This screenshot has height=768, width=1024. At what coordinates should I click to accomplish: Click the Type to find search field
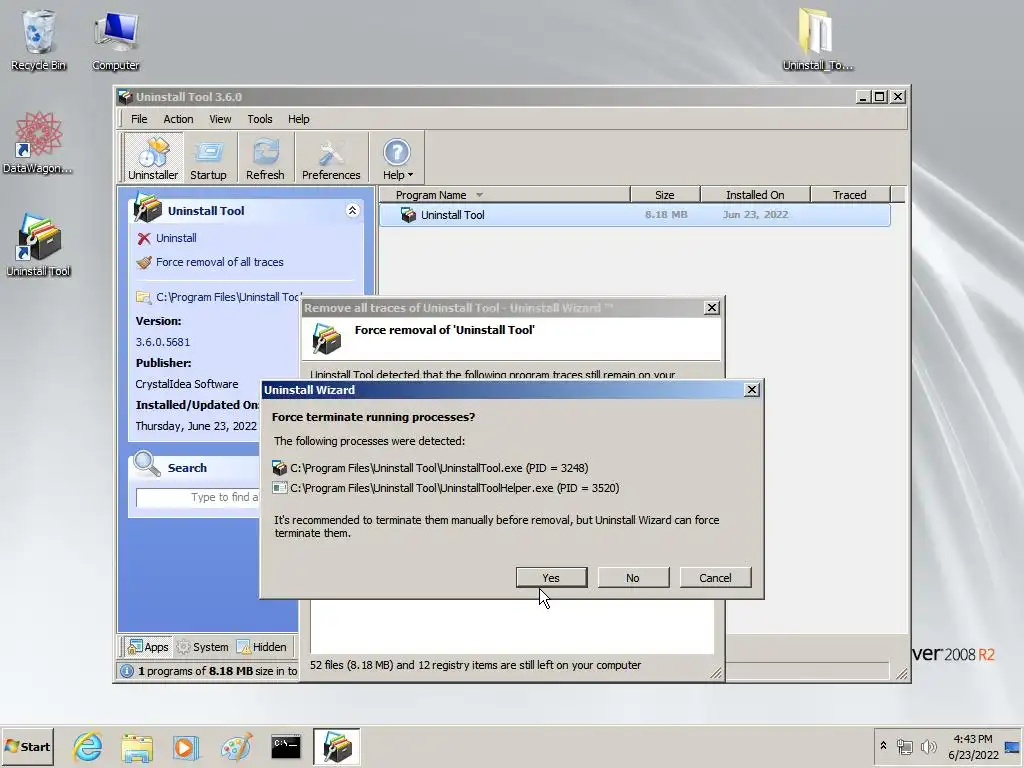point(198,498)
